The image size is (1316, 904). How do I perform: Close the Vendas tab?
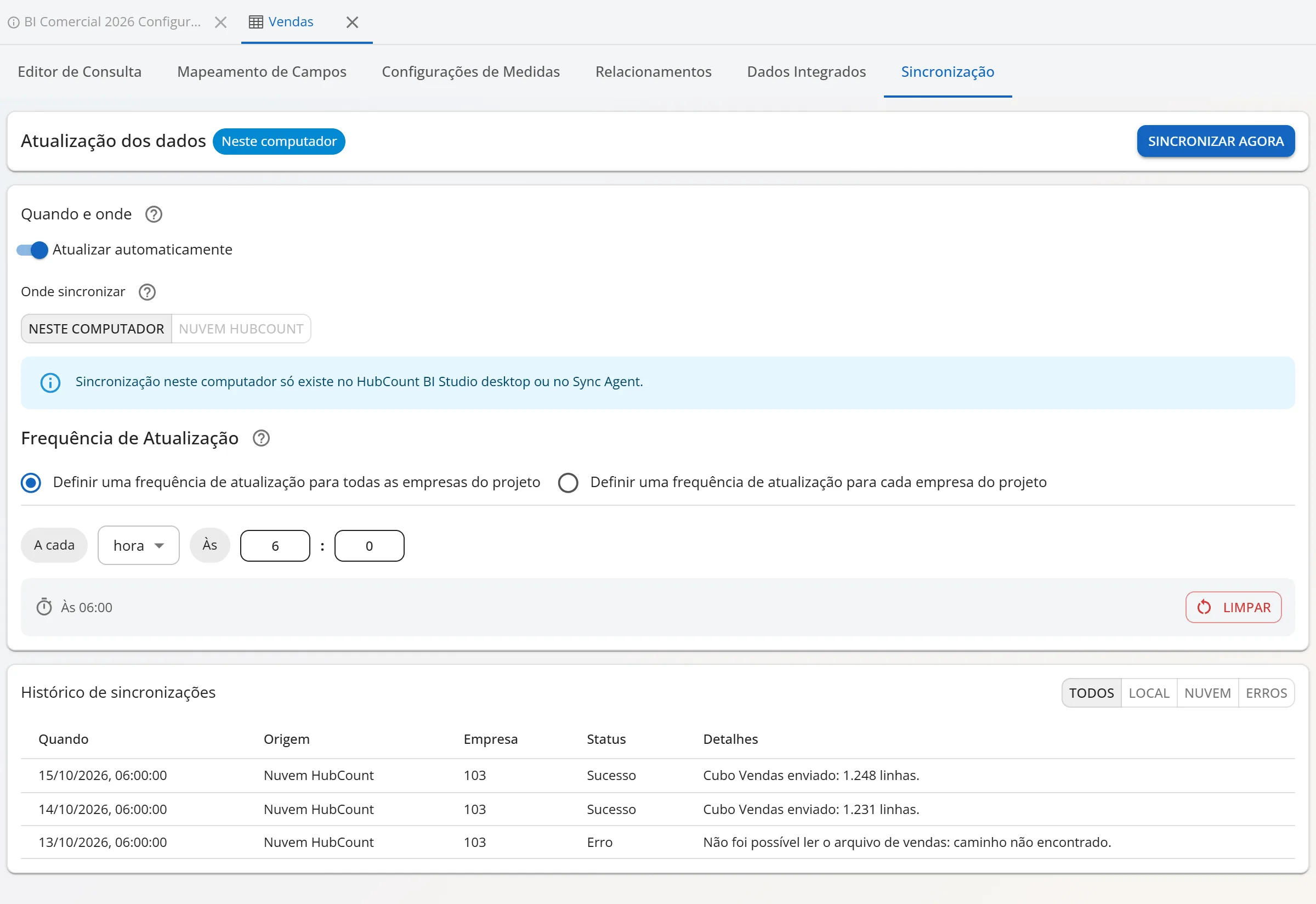352,22
